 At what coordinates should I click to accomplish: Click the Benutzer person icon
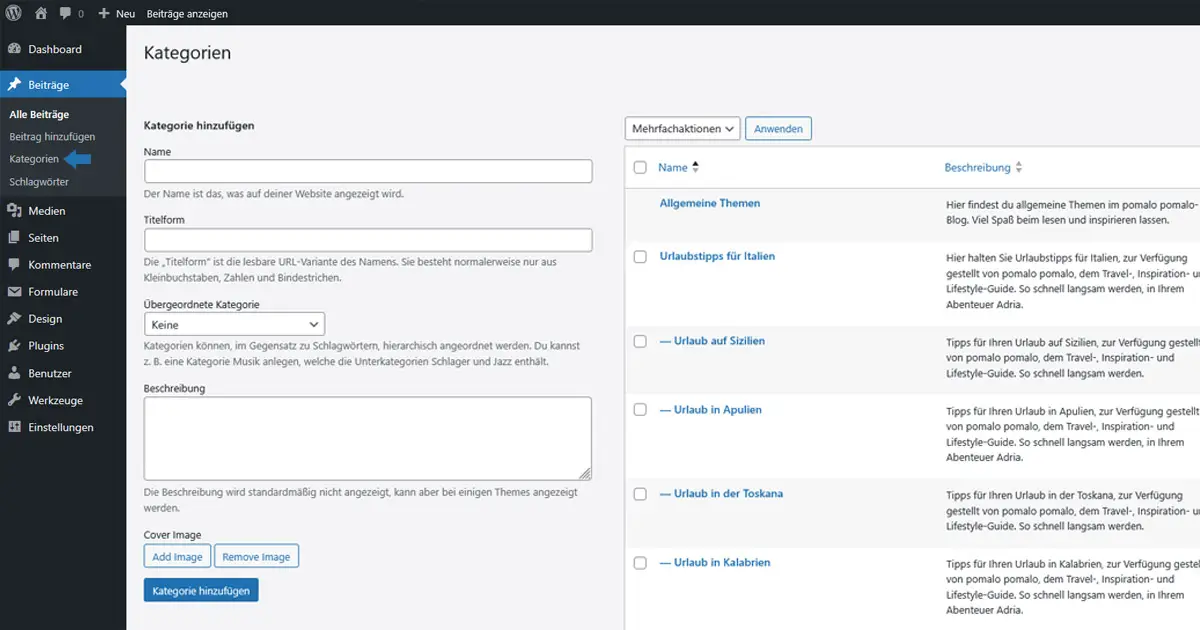[x=14, y=373]
